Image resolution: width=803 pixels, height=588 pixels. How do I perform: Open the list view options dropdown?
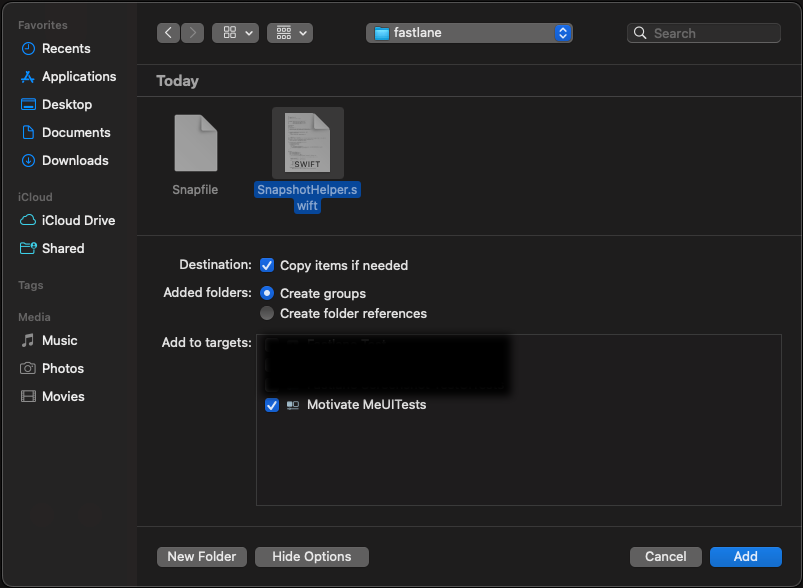click(x=289, y=32)
